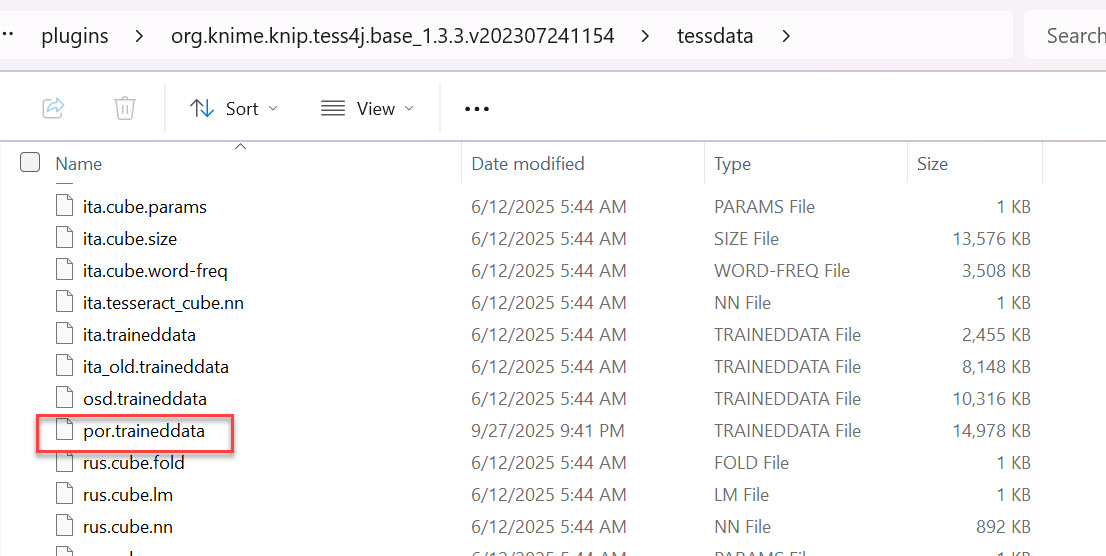
Task: Click the por.traineddata file icon
Action: [65, 431]
